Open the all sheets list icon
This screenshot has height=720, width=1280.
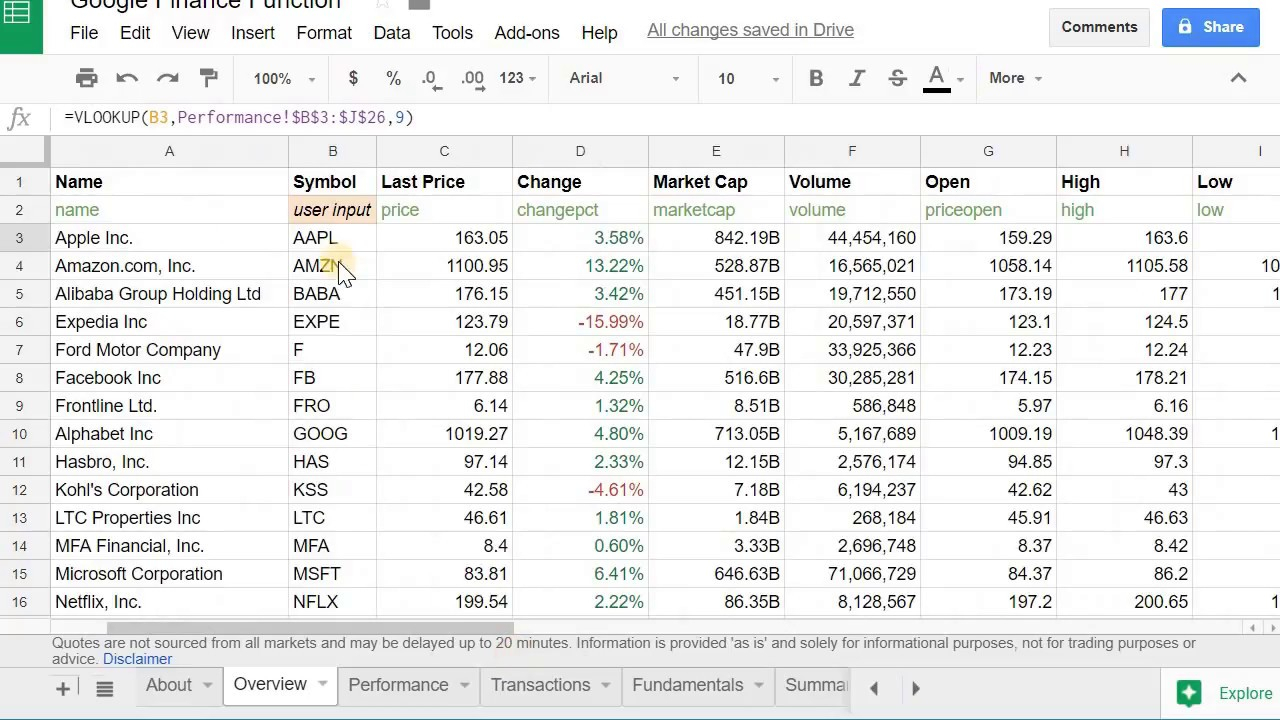click(104, 688)
